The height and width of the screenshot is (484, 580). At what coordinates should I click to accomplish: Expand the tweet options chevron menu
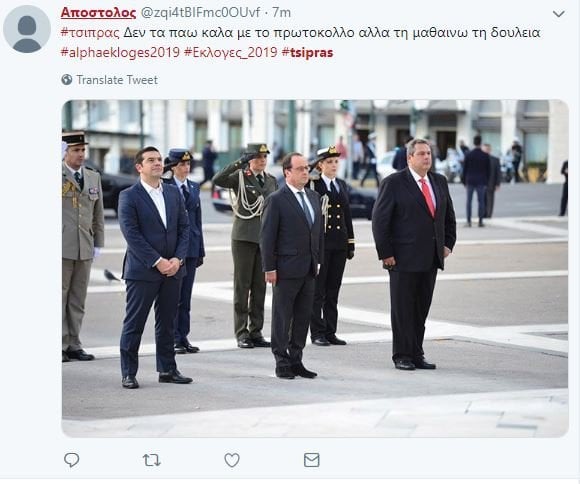tap(559, 14)
